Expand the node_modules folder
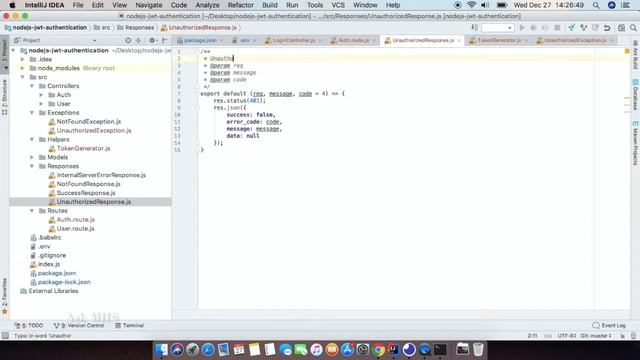The image size is (640, 360). pyautogui.click(x=23, y=68)
